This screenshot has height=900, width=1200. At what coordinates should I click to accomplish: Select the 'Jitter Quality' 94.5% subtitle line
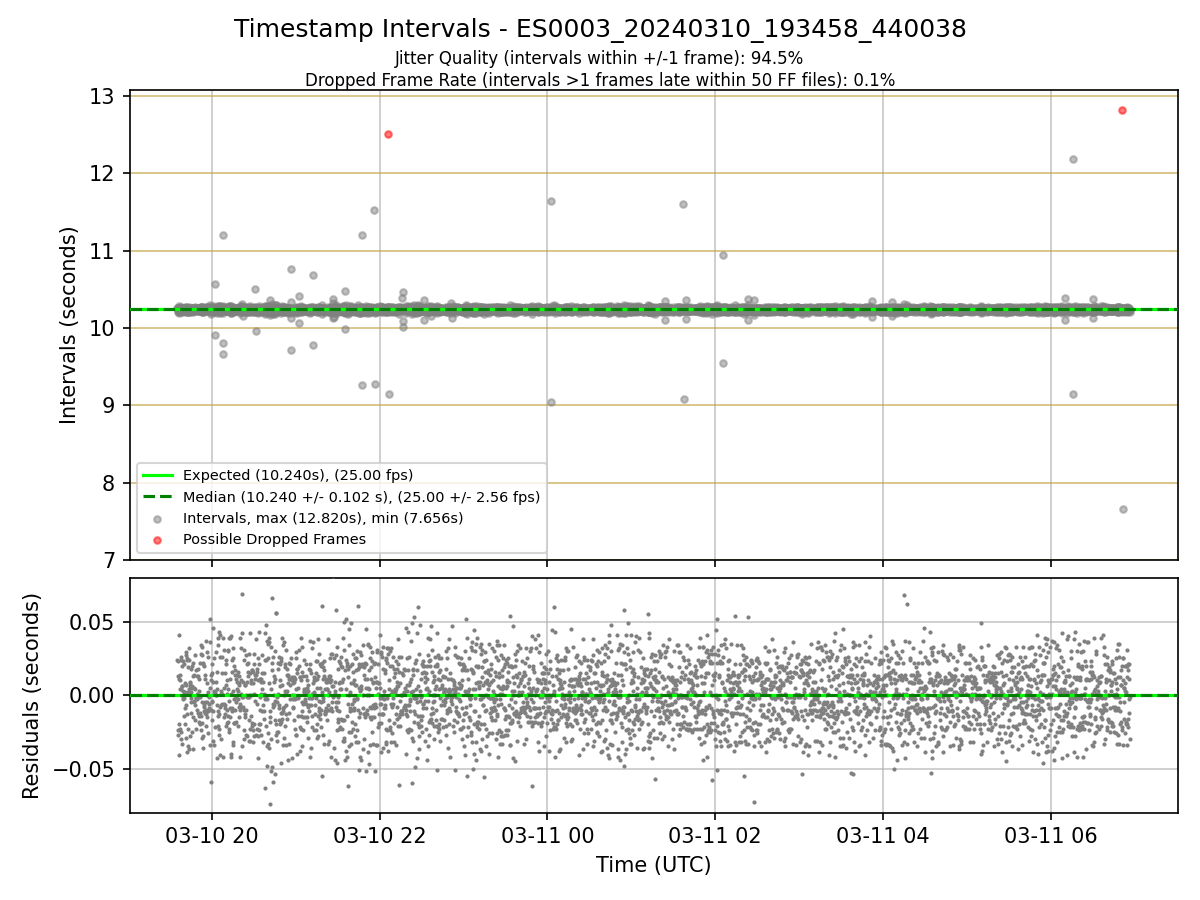599,58
